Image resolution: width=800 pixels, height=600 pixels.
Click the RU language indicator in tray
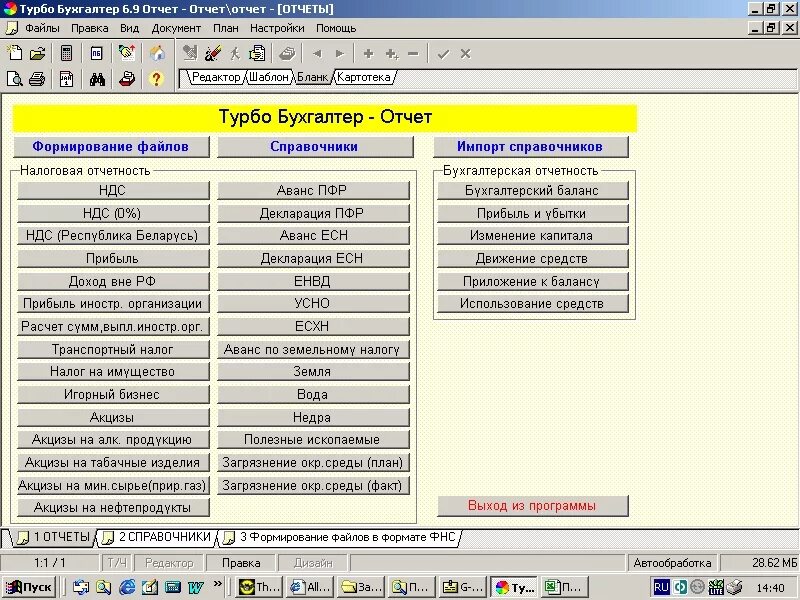(661, 587)
